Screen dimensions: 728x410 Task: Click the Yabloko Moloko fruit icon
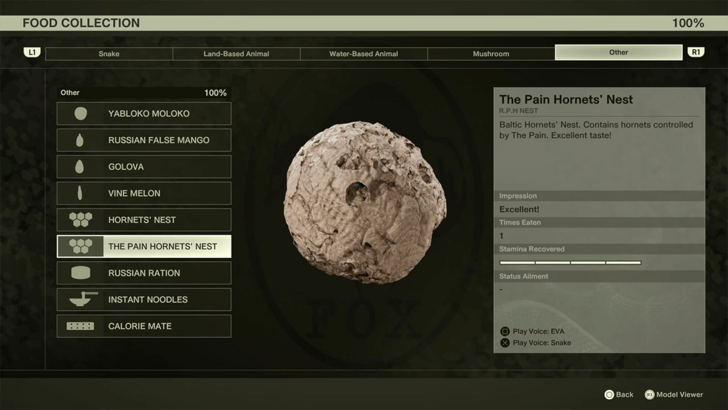pos(80,114)
